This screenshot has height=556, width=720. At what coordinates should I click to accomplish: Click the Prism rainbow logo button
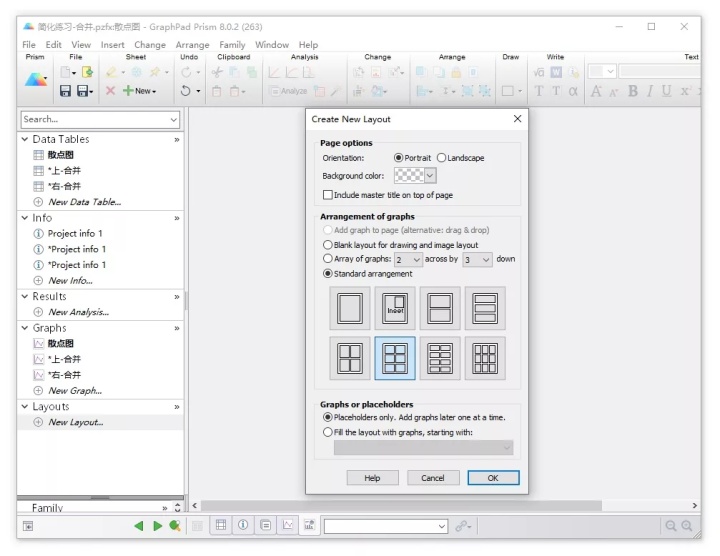pos(36,80)
